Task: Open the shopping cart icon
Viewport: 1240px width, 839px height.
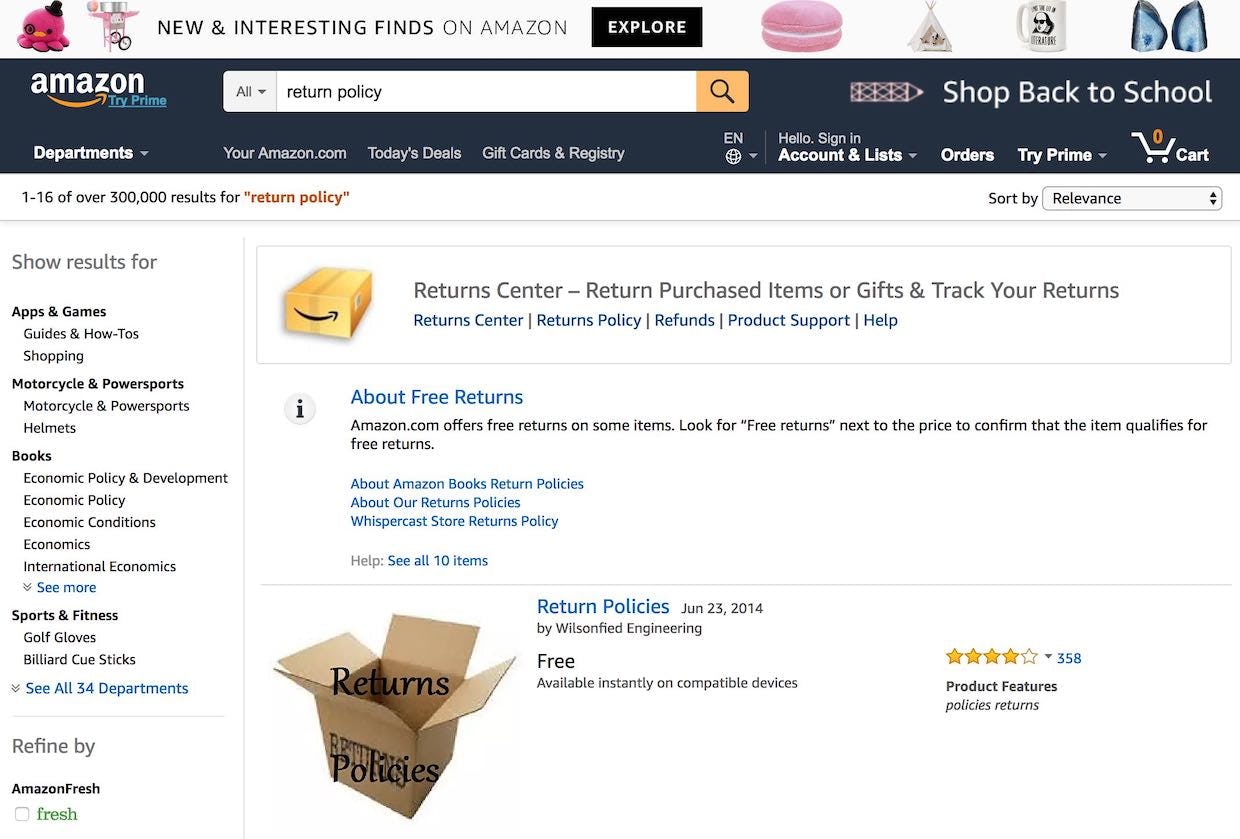Action: [1155, 148]
